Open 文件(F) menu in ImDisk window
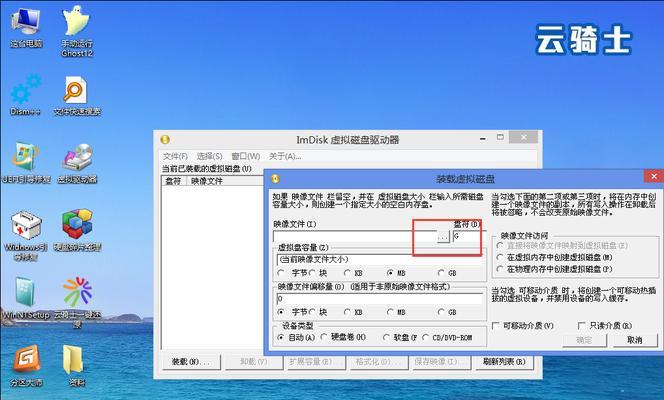The height and width of the screenshot is (400, 664). (175, 156)
